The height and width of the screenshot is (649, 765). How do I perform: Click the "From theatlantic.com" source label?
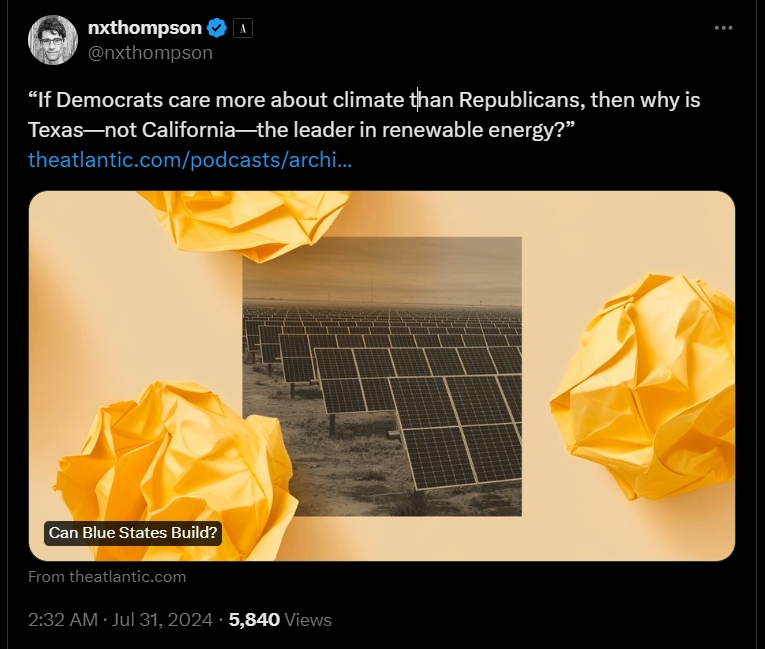click(107, 576)
